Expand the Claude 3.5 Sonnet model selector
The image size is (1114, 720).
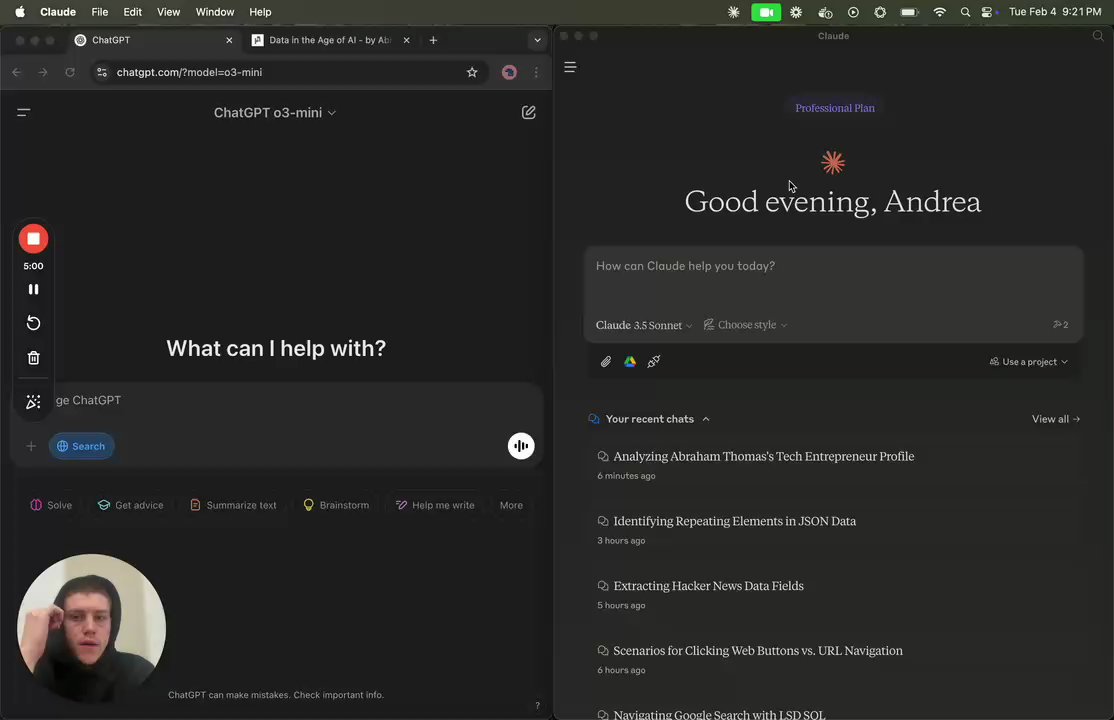pos(644,325)
